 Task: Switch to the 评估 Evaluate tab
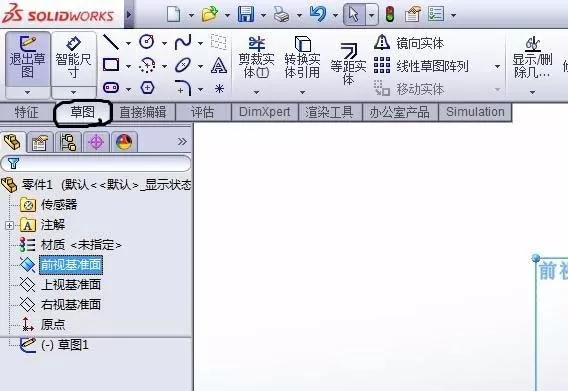click(x=202, y=112)
